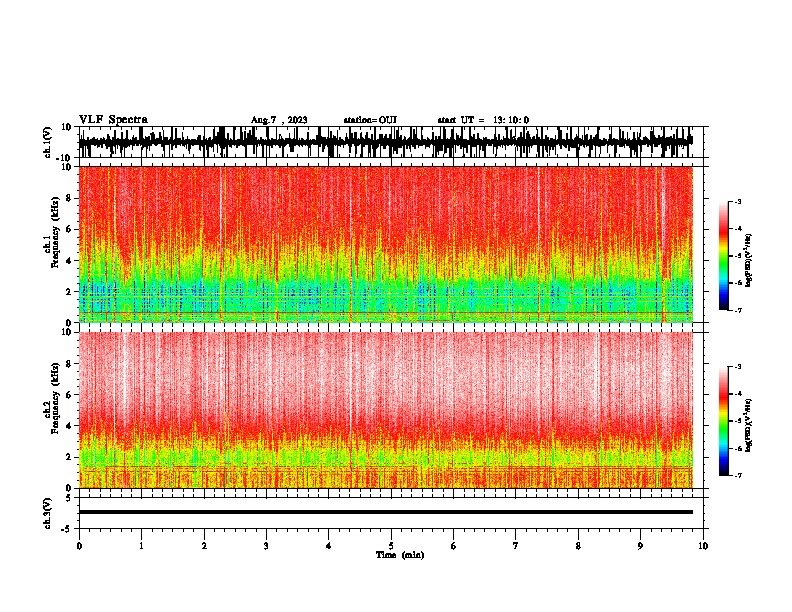Screen dimensions: 792x612
Task: Click the "-7" label on ch.2 color bar
Action: click(x=738, y=476)
